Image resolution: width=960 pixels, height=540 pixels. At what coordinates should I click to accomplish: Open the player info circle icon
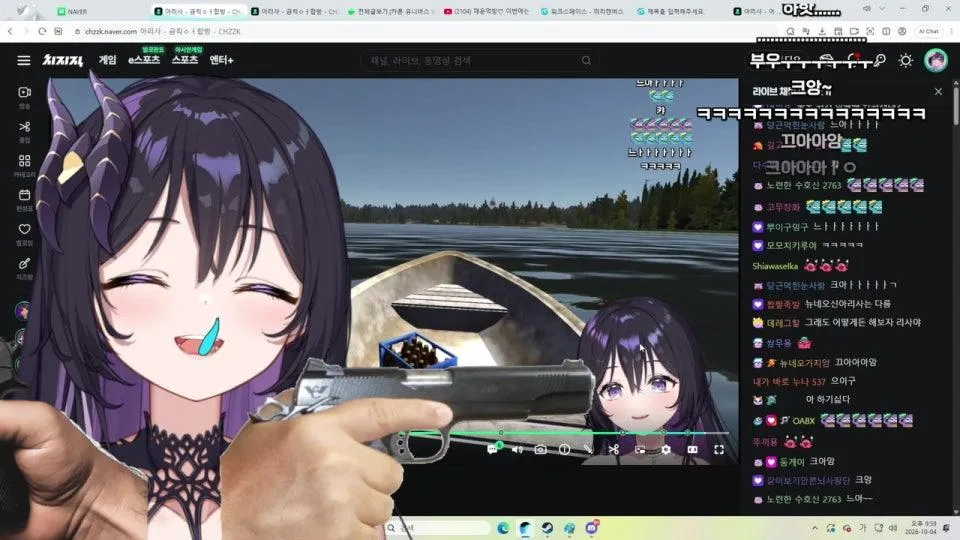[x=564, y=449]
